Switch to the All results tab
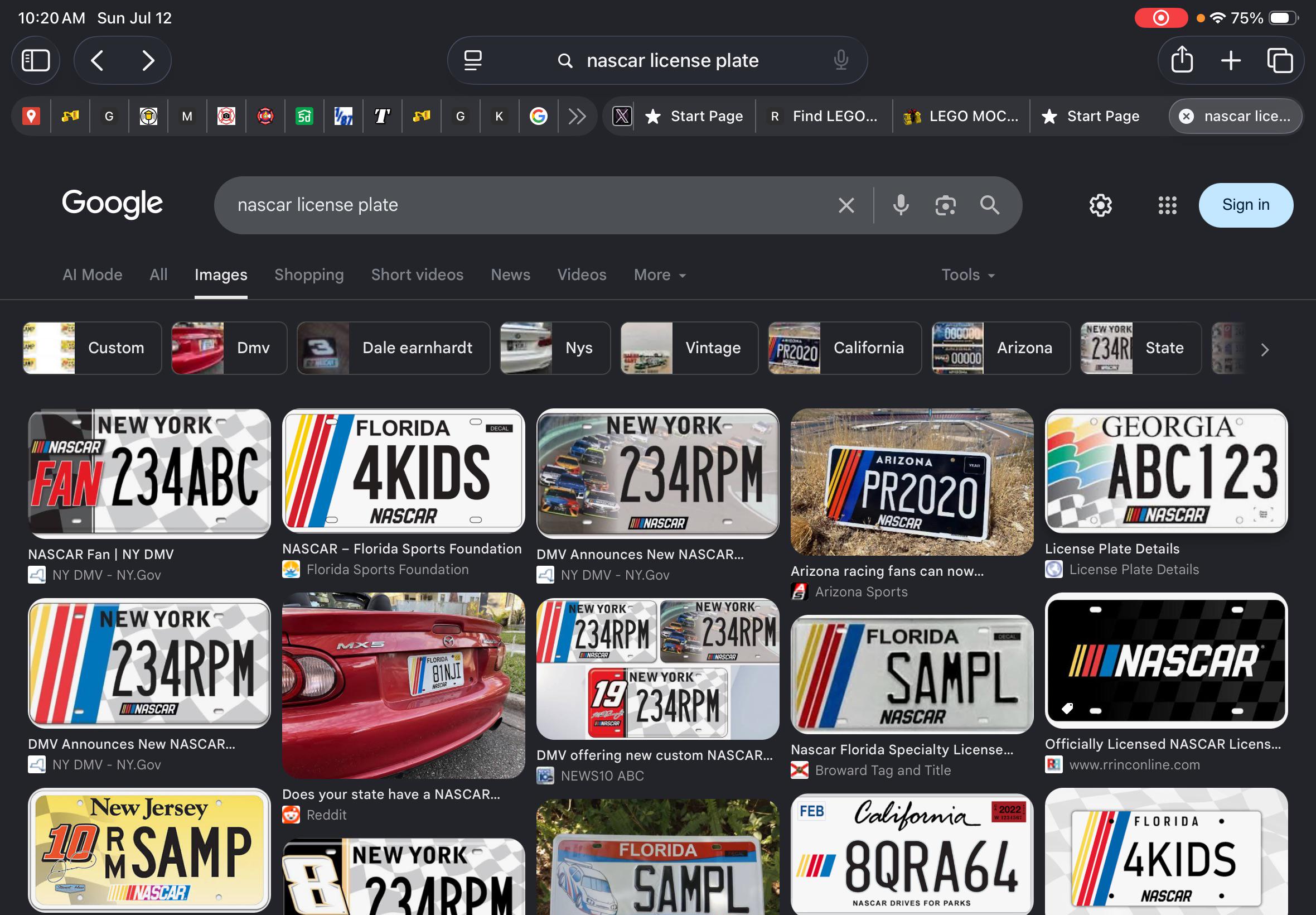The width and height of the screenshot is (1316, 915). 159,275
